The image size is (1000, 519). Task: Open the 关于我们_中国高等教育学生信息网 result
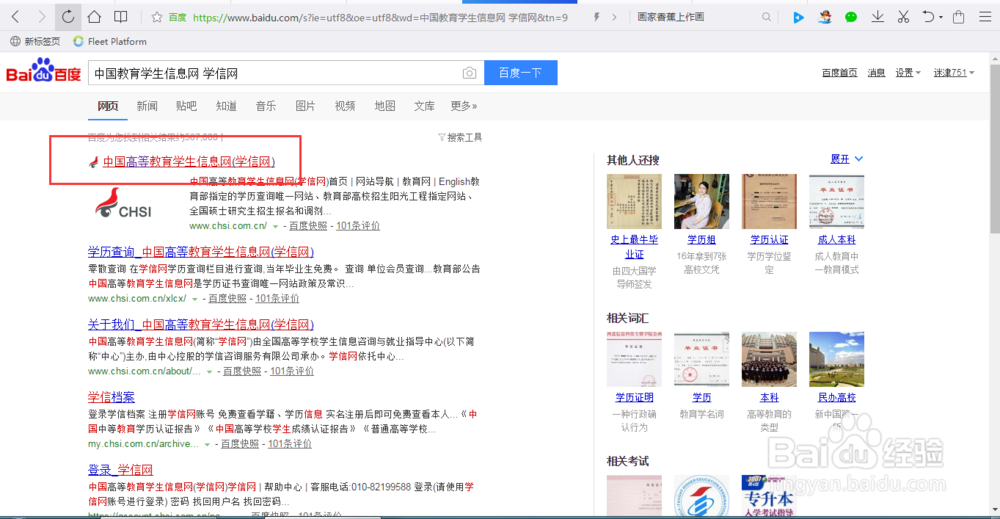coord(201,325)
